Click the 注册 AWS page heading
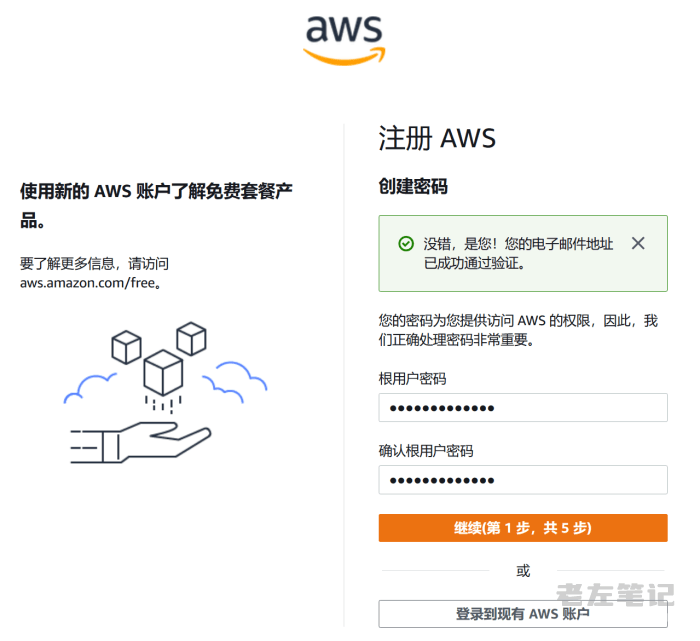700x641 pixels. coord(437,138)
